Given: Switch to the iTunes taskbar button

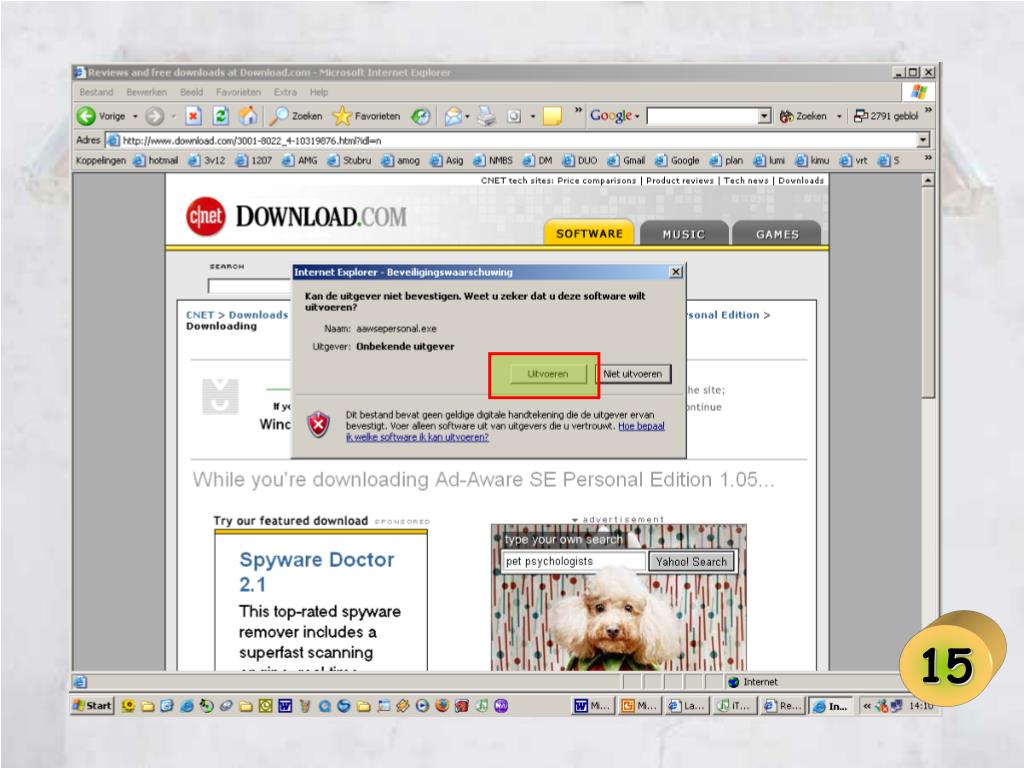Looking at the screenshot, I should [x=735, y=706].
